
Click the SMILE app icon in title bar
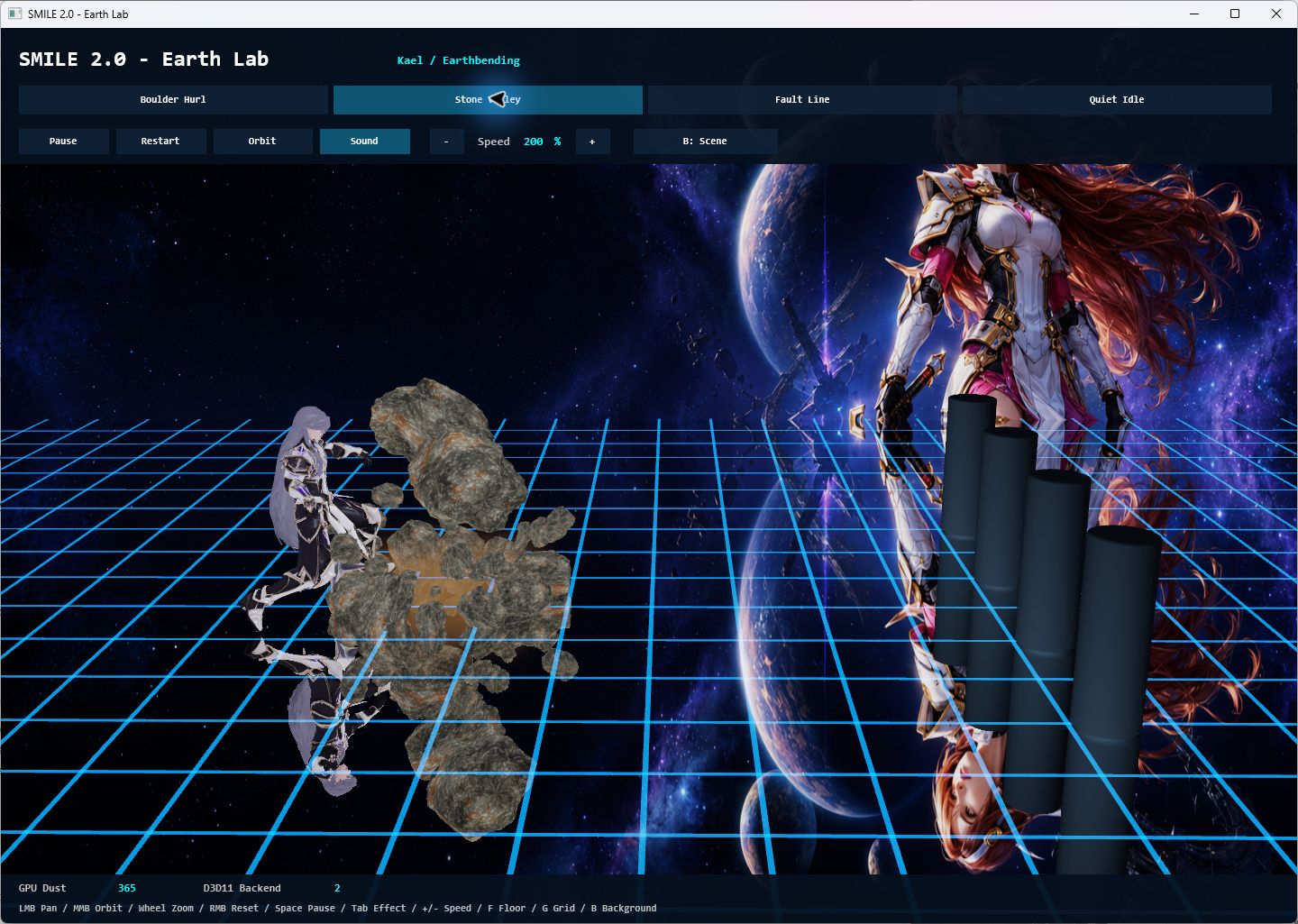coord(14,14)
